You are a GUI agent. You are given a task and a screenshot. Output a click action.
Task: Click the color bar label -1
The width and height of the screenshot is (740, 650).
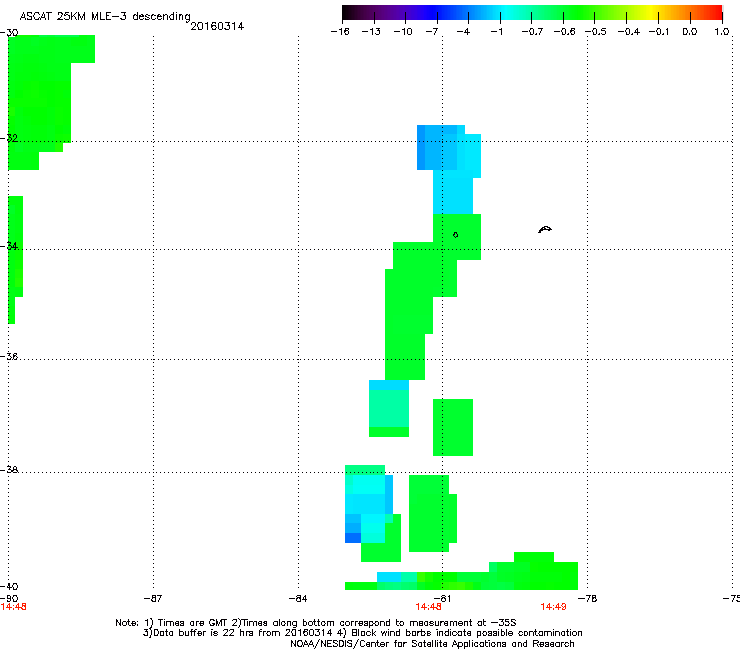(x=496, y=32)
